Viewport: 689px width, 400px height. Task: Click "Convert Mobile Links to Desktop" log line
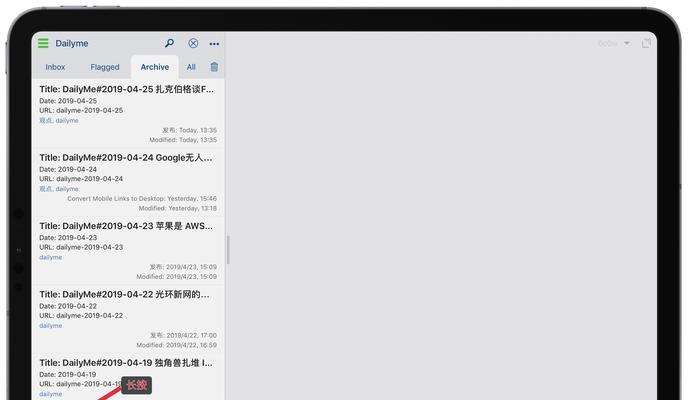[142, 199]
